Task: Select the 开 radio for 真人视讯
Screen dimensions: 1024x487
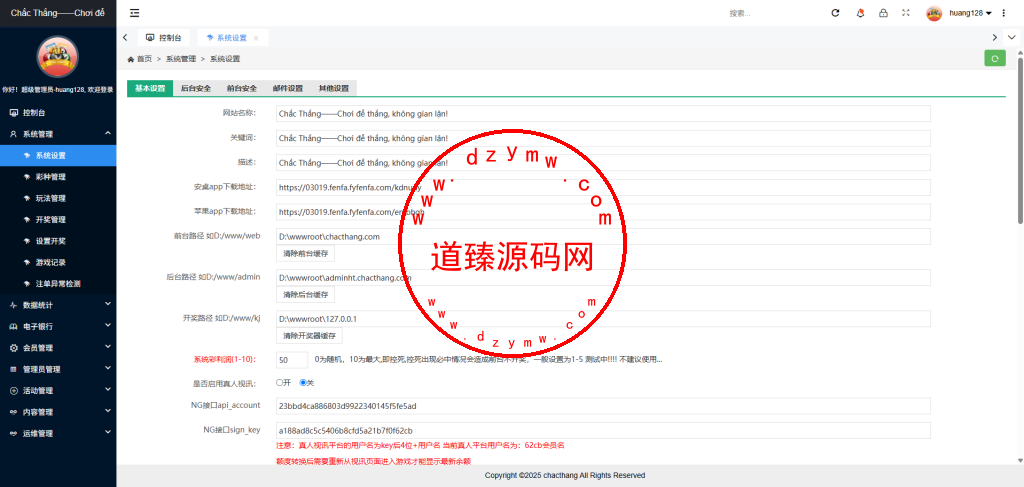Action: coord(280,383)
